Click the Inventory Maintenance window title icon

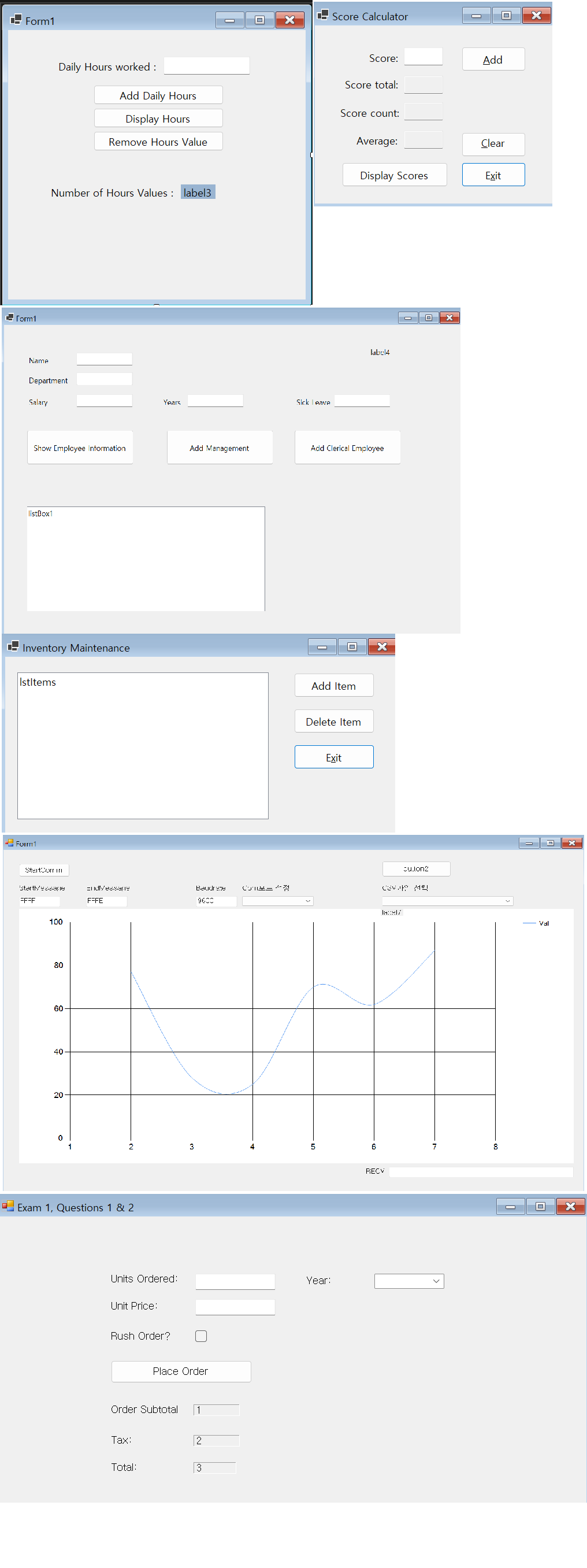tap(13, 647)
